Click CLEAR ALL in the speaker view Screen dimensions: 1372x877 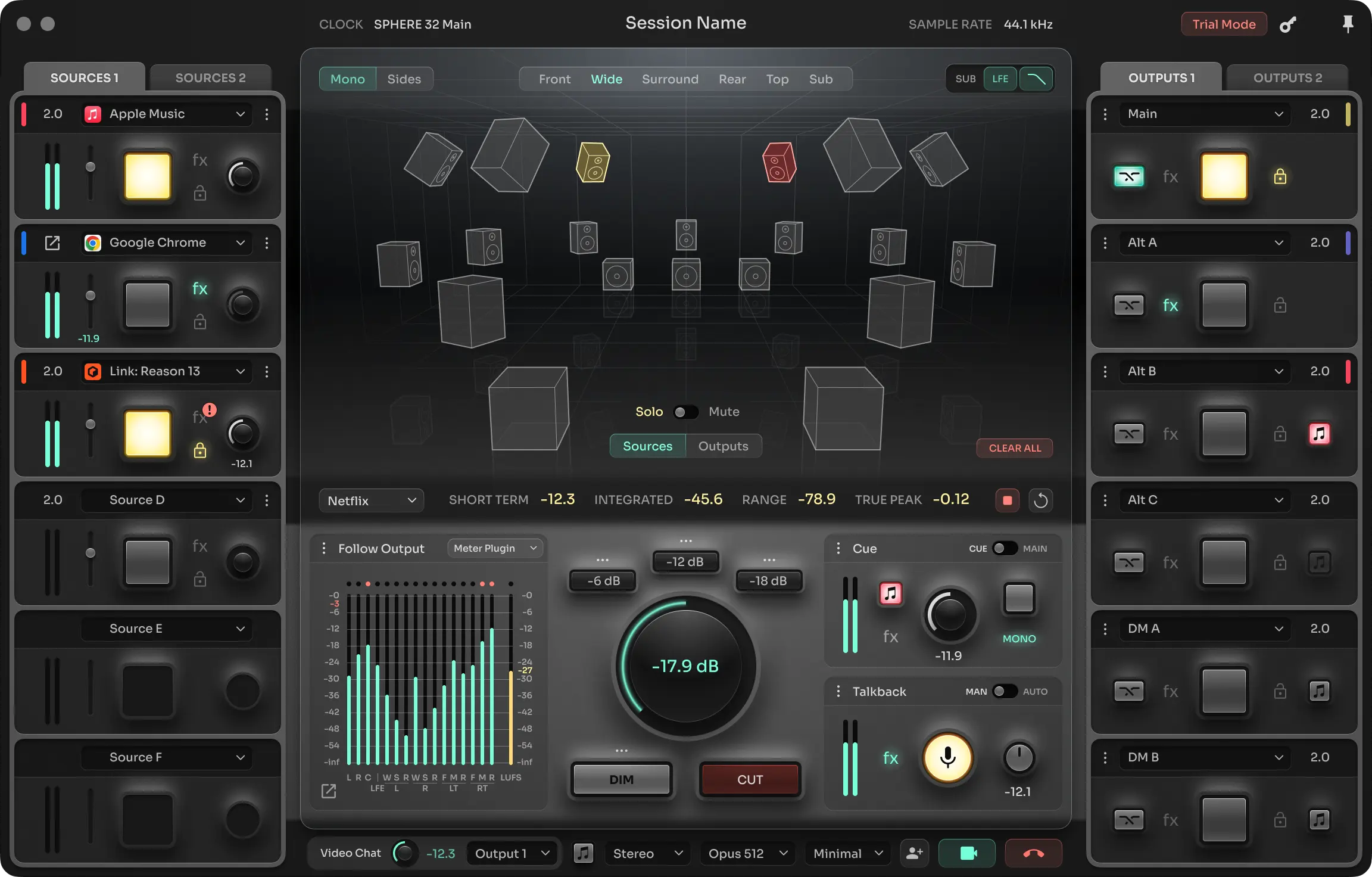(x=1014, y=448)
